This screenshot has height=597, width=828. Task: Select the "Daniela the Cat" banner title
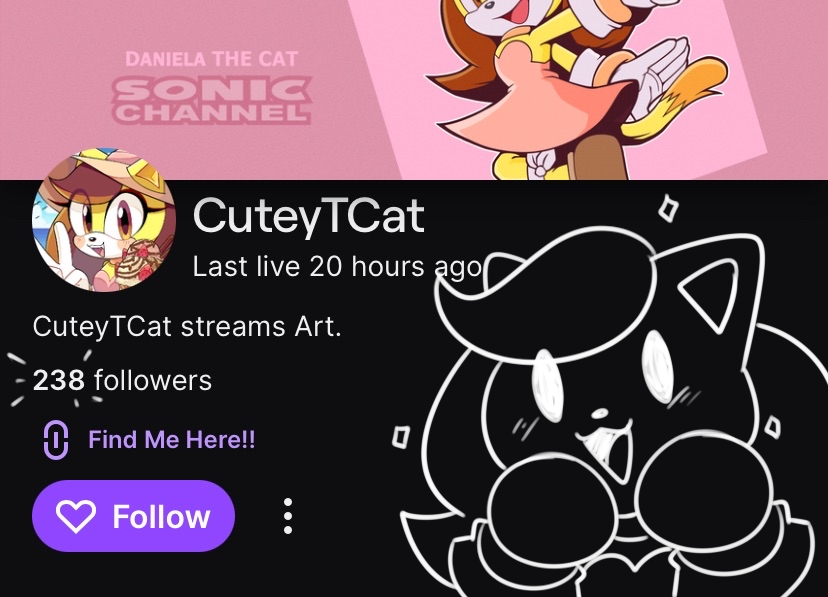pos(212,59)
